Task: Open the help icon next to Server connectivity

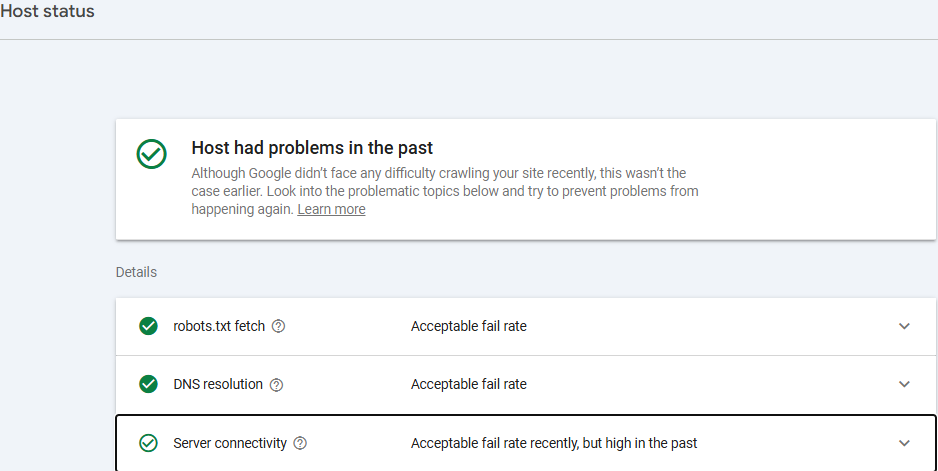Action: click(x=300, y=443)
